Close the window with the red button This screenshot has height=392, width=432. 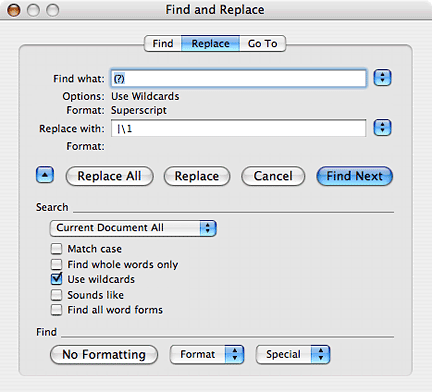coord(14,10)
